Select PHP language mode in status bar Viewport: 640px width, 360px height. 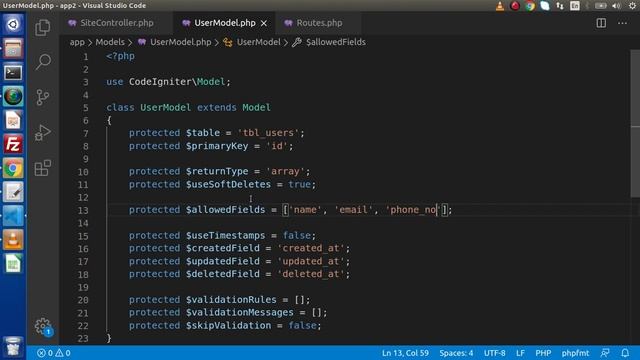pyautogui.click(x=543, y=353)
